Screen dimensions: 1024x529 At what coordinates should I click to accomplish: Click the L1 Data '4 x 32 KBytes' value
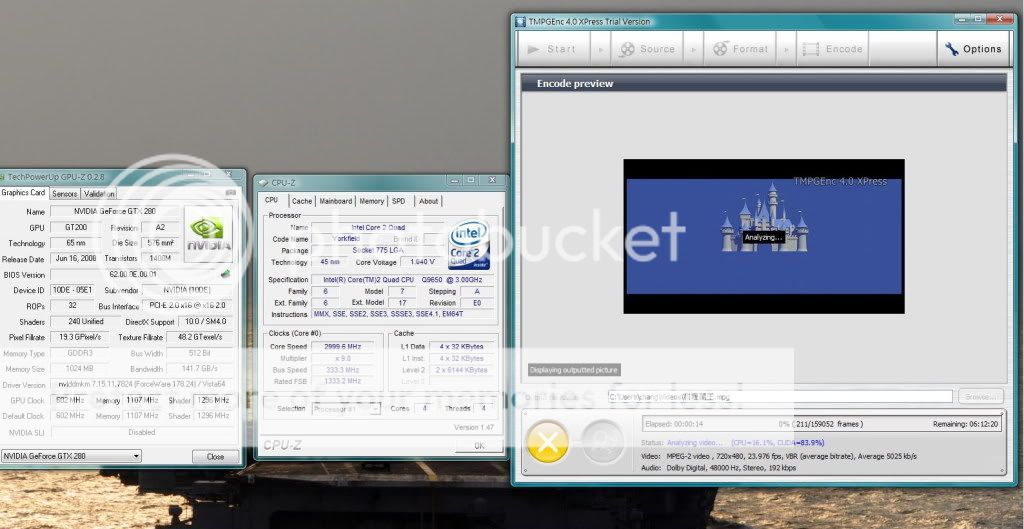[461, 347]
